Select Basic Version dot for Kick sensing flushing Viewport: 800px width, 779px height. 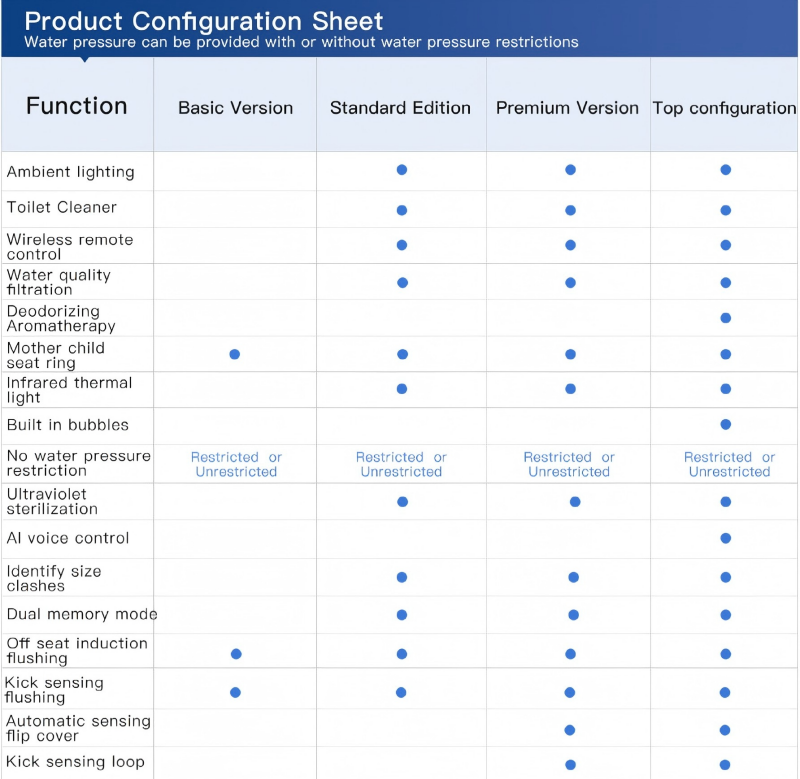[x=235, y=692]
